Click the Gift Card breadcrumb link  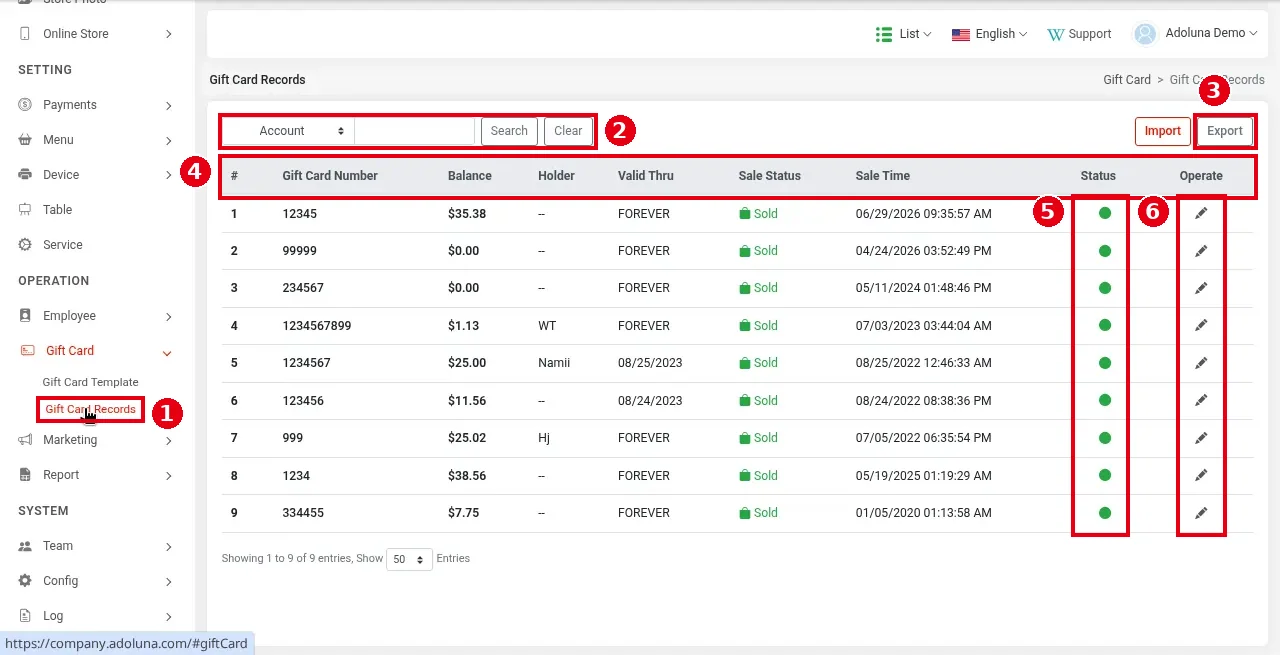[1127, 80]
